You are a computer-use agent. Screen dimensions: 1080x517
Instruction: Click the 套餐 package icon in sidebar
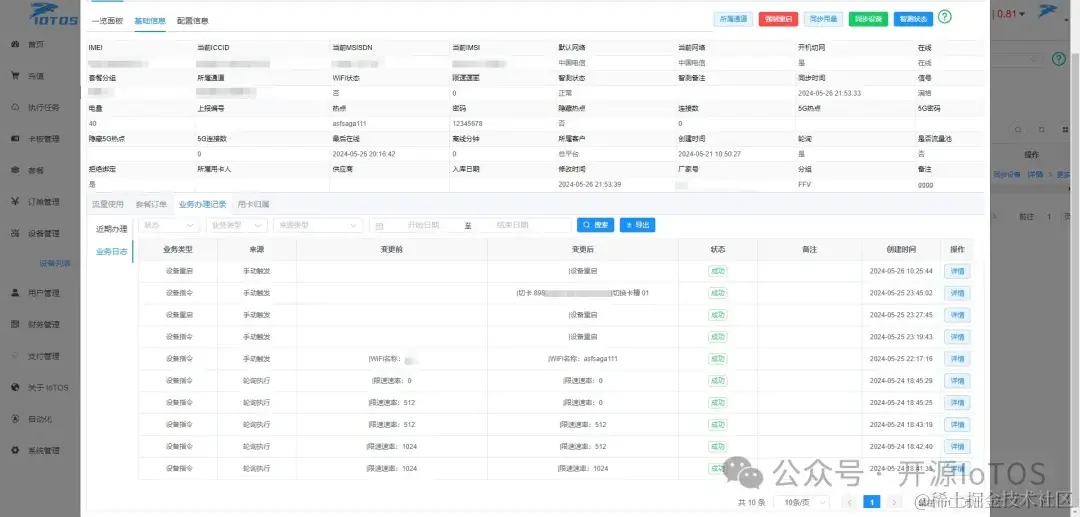[15, 170]
